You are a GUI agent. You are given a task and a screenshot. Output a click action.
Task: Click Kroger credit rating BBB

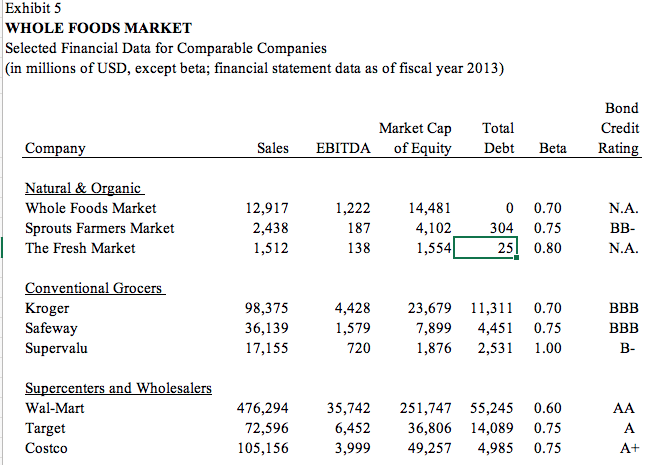[x=624, y=308]
